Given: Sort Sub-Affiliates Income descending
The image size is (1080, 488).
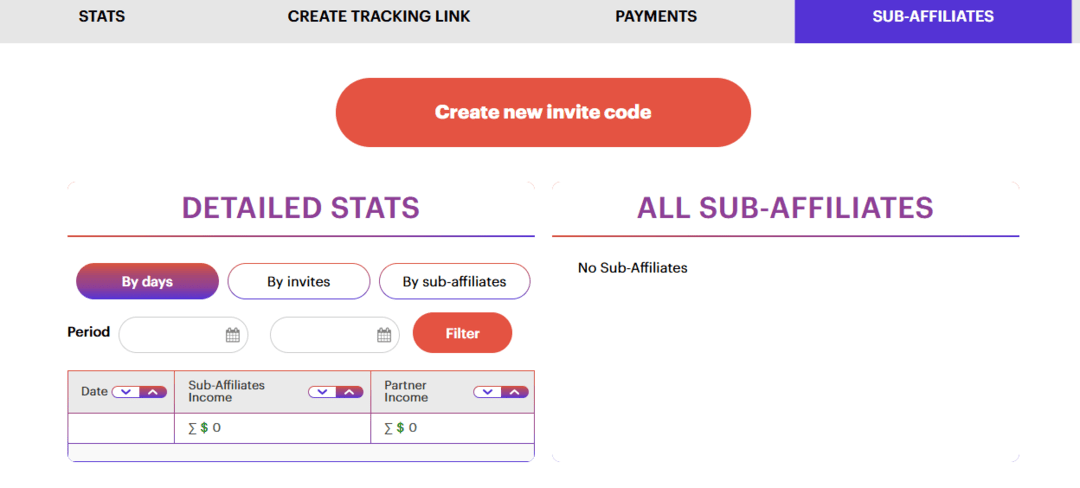Looking at the screenshot, I should [x=322, y=392].
